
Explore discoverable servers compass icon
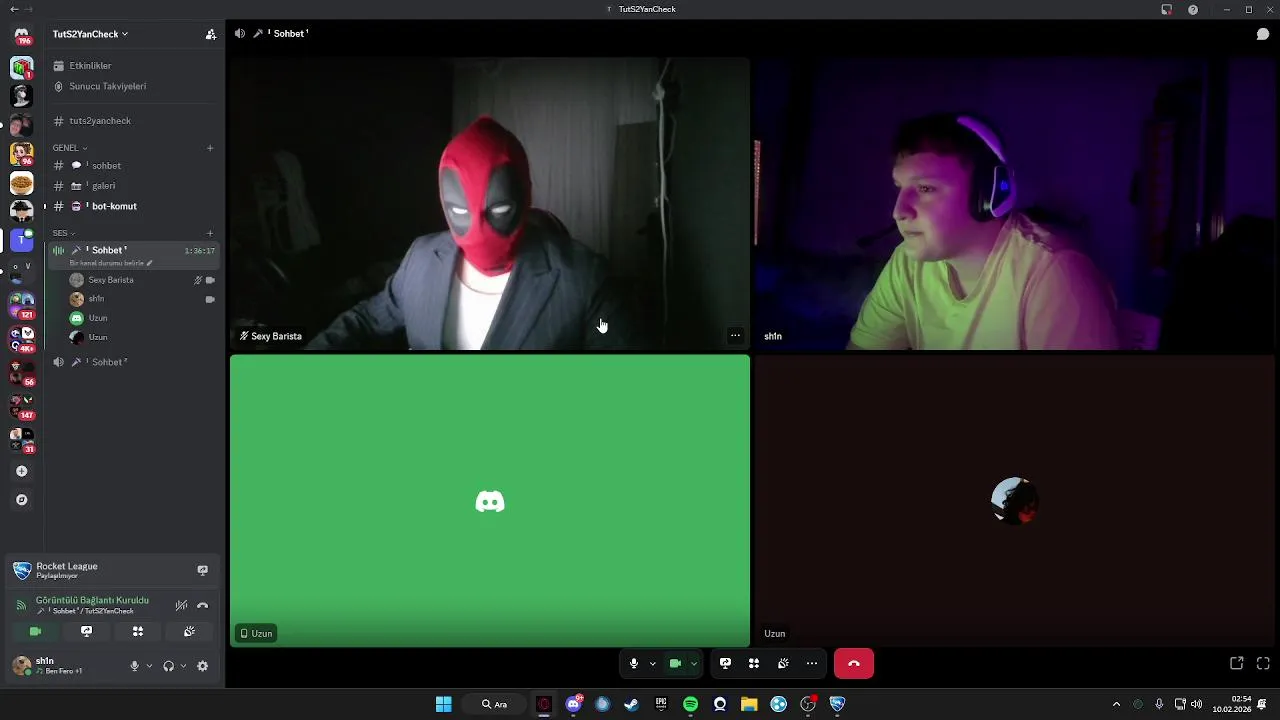(x=22, y=500)
